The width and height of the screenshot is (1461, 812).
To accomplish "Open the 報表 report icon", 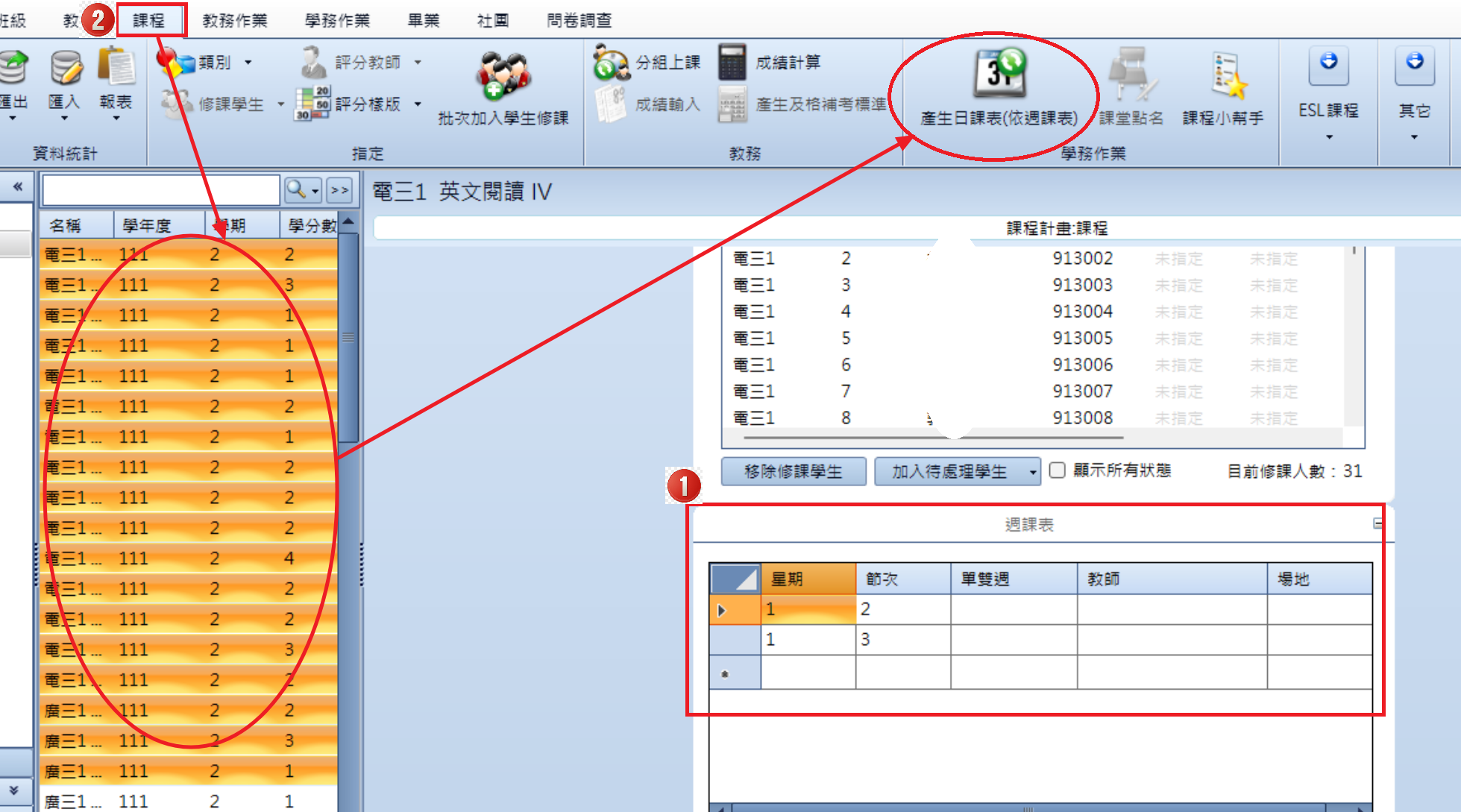I will (116, 68).
